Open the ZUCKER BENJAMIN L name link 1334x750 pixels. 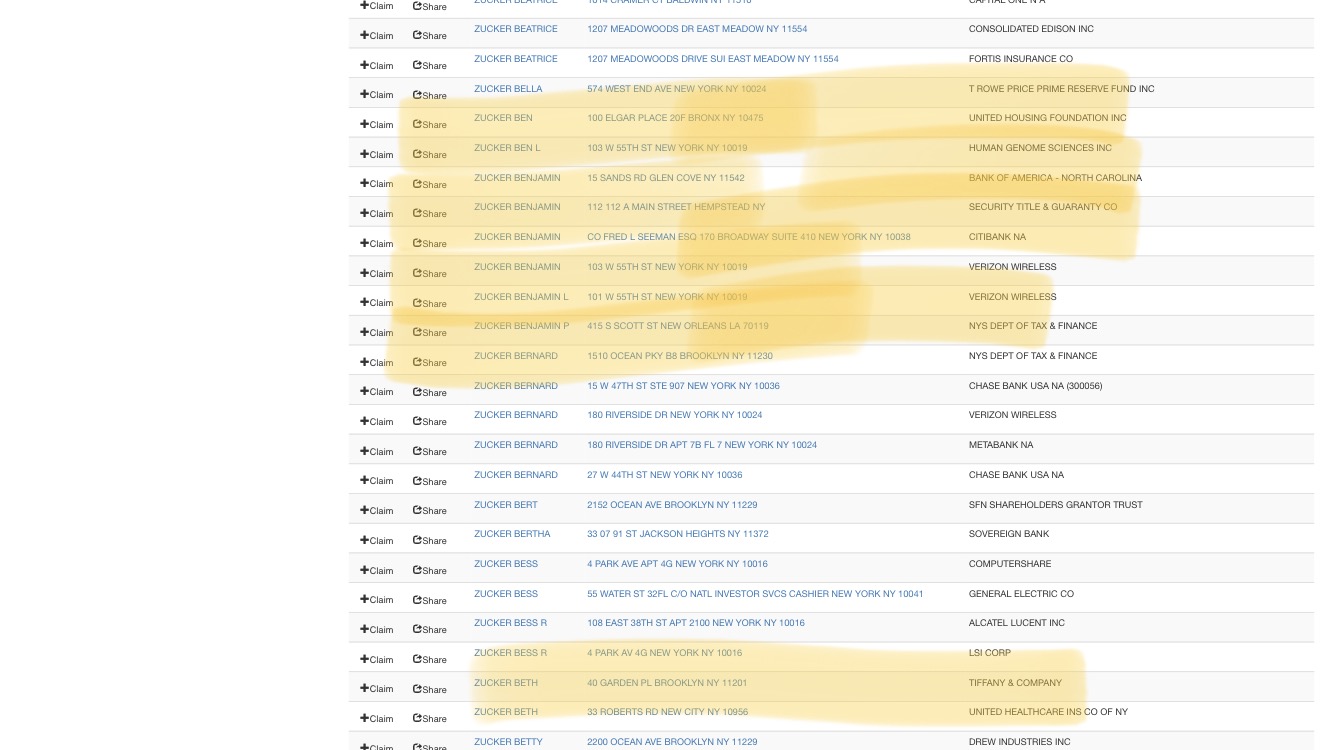click(521, 297)
